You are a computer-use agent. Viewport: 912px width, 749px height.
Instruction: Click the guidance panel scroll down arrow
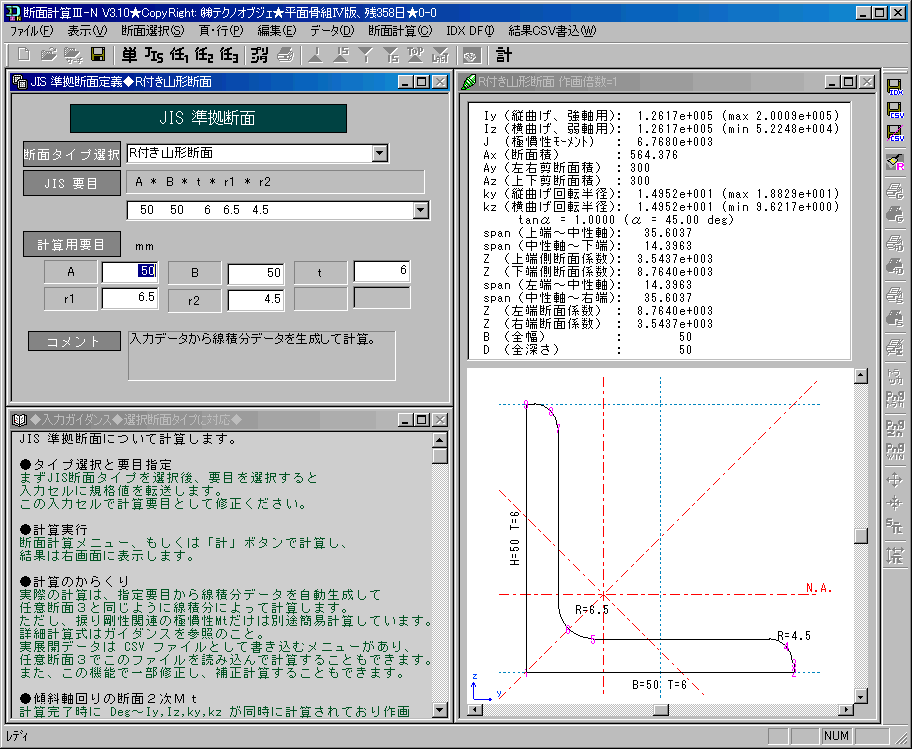(440, 711)
